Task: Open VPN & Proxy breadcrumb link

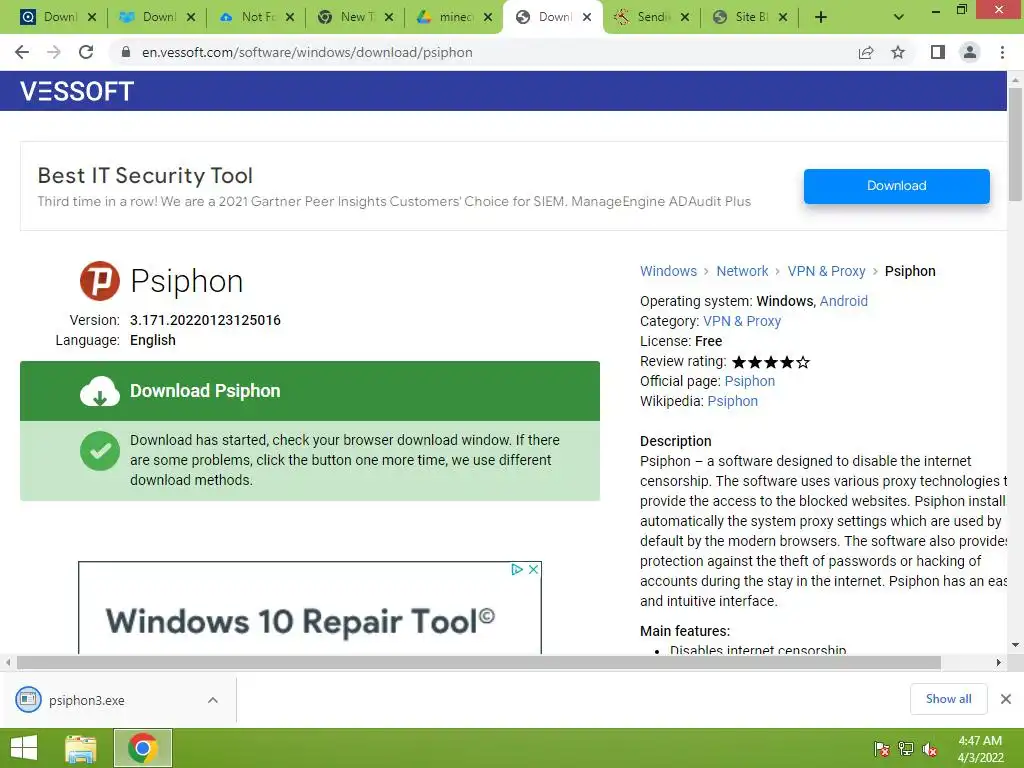Action: [826, 271]
